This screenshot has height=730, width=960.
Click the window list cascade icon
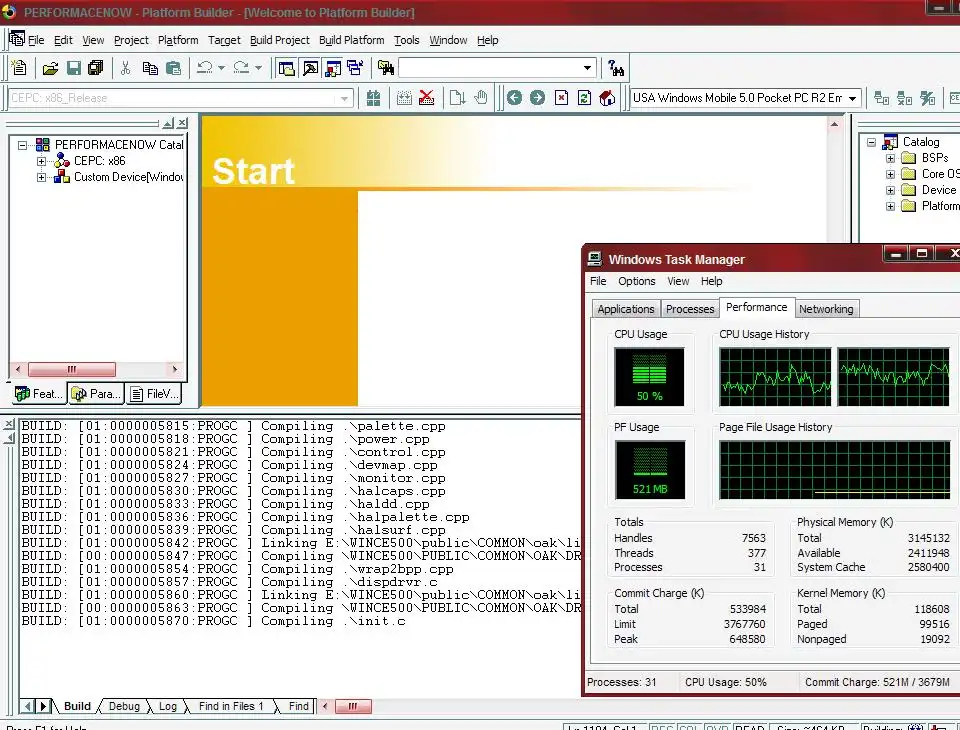[355, 68]
